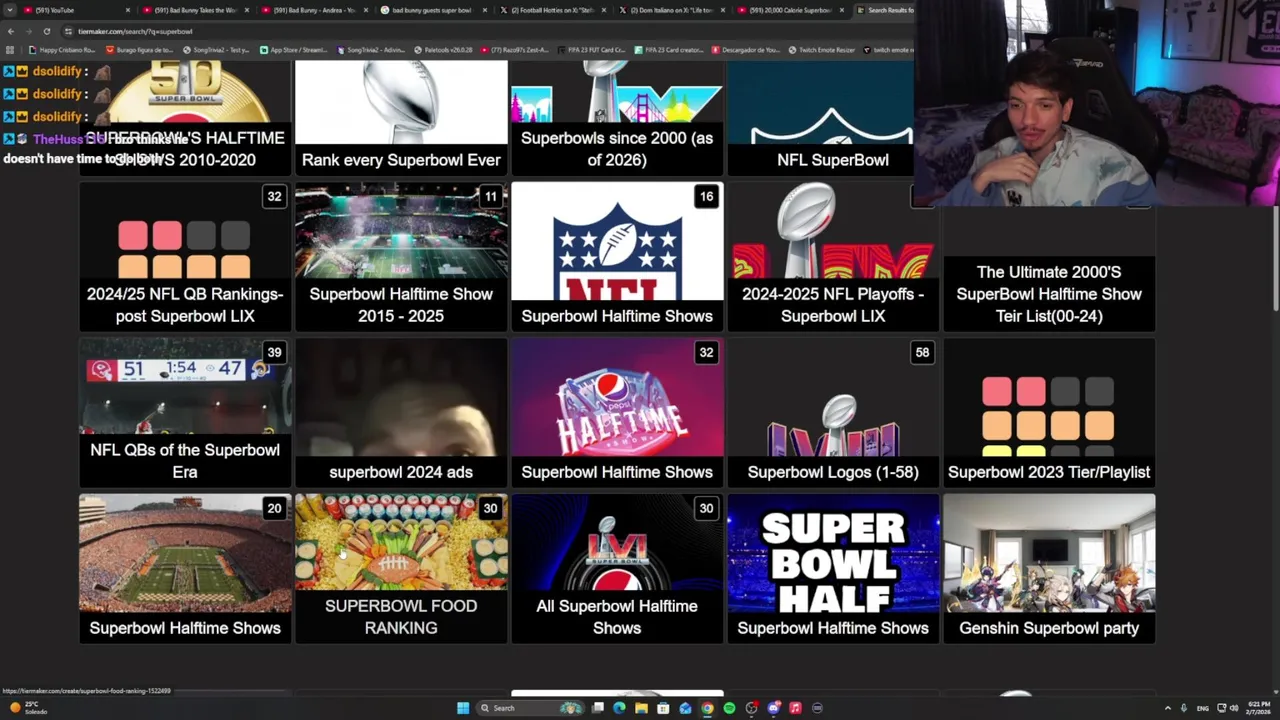Open '2024/25 NFL QB Rankings' tier list
The image size is (1280, 720).
point(185,257)
